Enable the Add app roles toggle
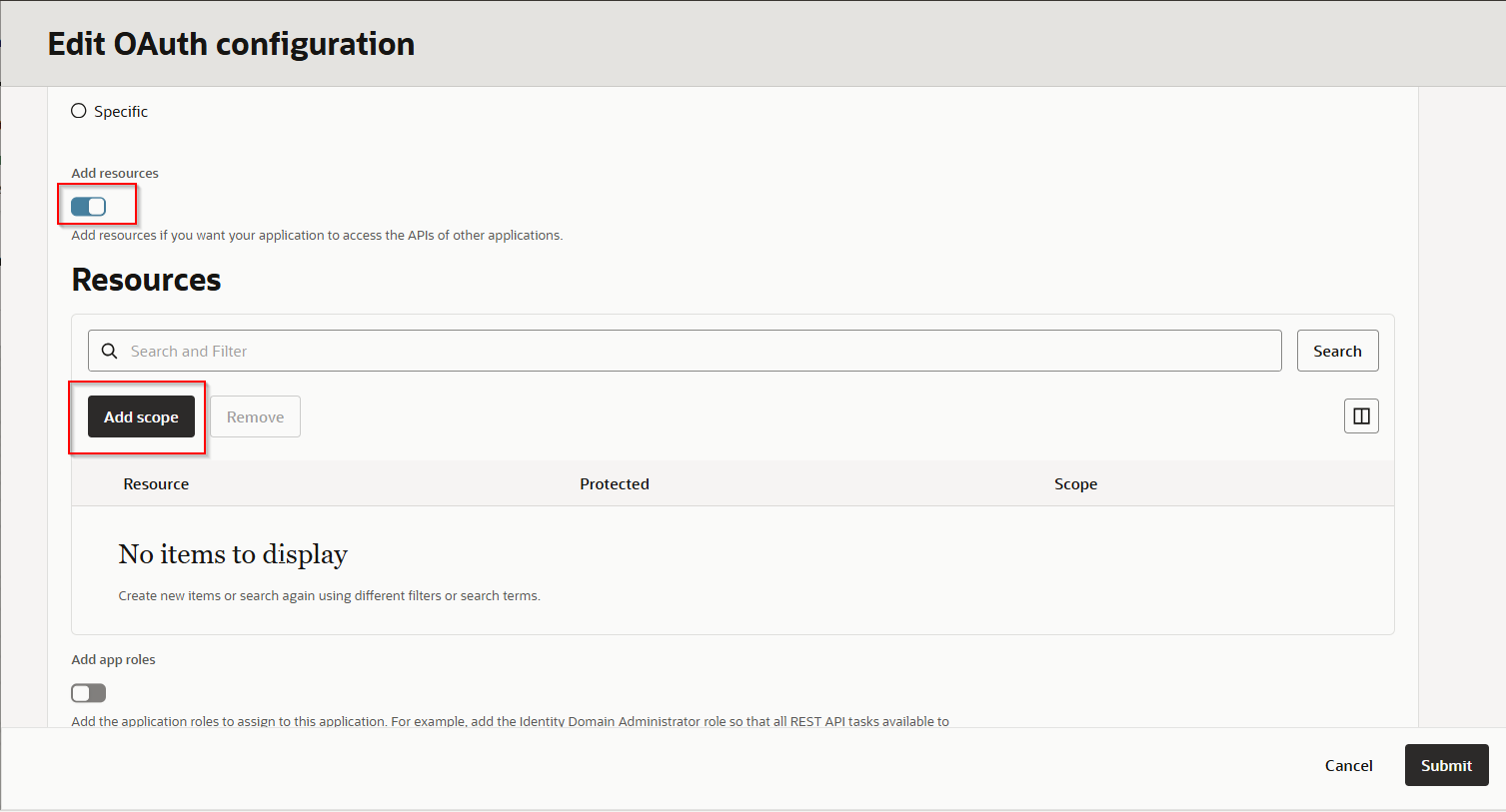Image resolution: width=1506 pixels, height=812 pixels. pyautogui.click(x=89, y=693)
